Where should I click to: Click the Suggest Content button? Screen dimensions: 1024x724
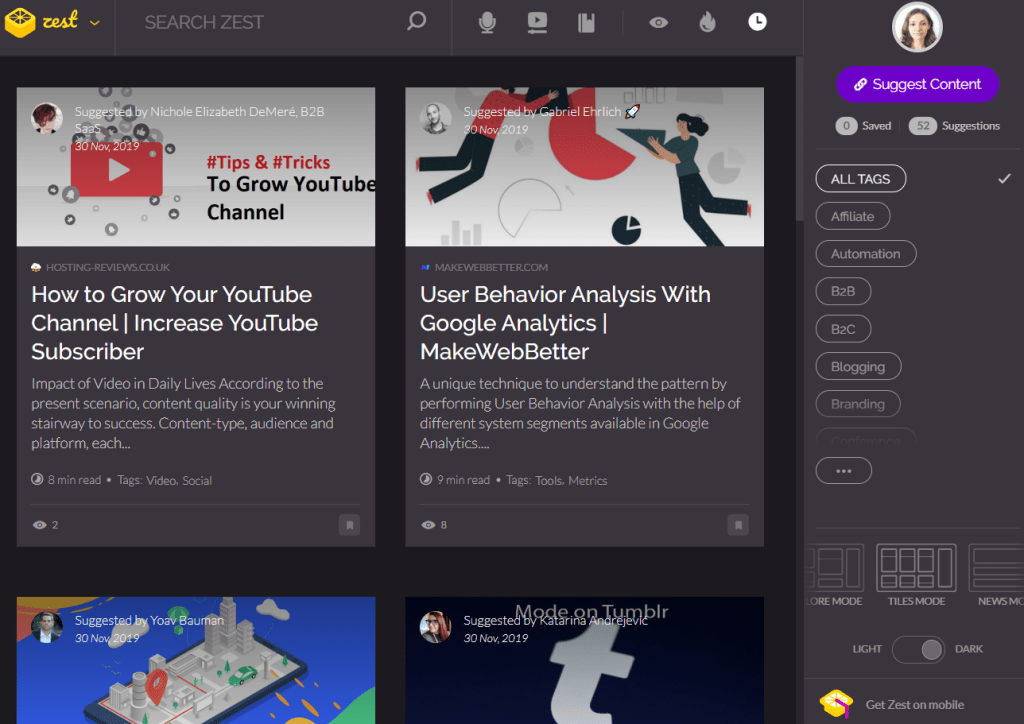click(917, 85)
